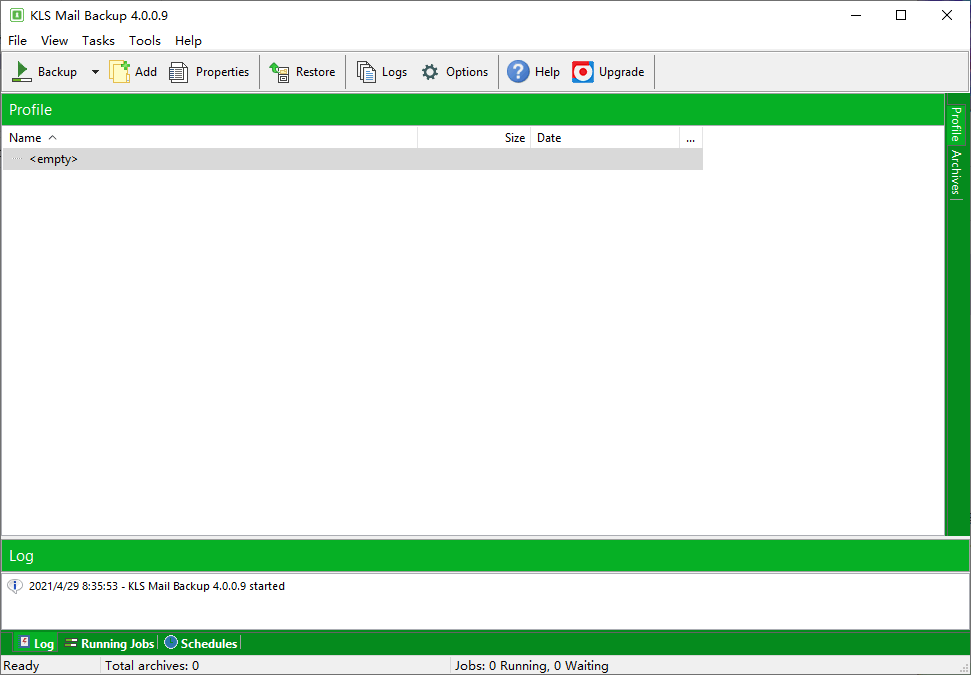Click the info icon in log entry

15,586
